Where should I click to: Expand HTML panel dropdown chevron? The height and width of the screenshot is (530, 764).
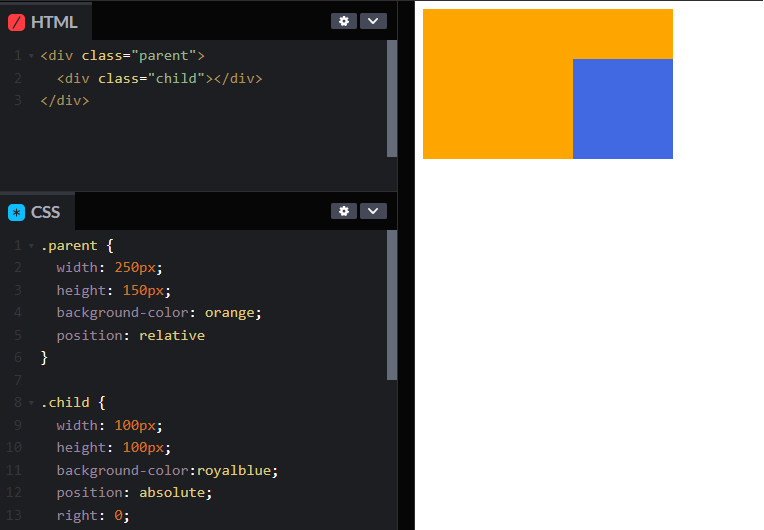tap(373, 21)
